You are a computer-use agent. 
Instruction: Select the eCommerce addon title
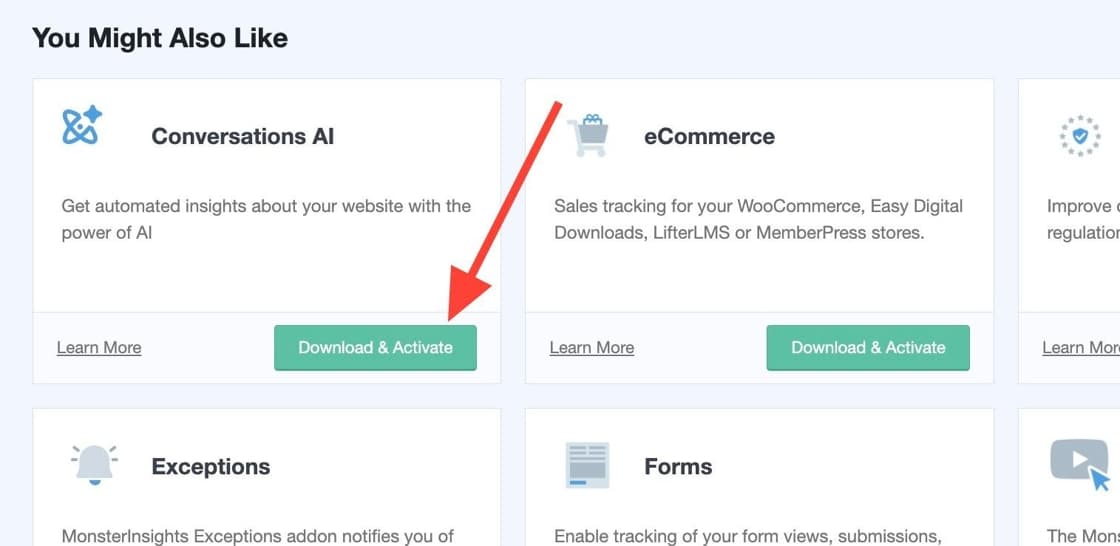tap(709, 136)
